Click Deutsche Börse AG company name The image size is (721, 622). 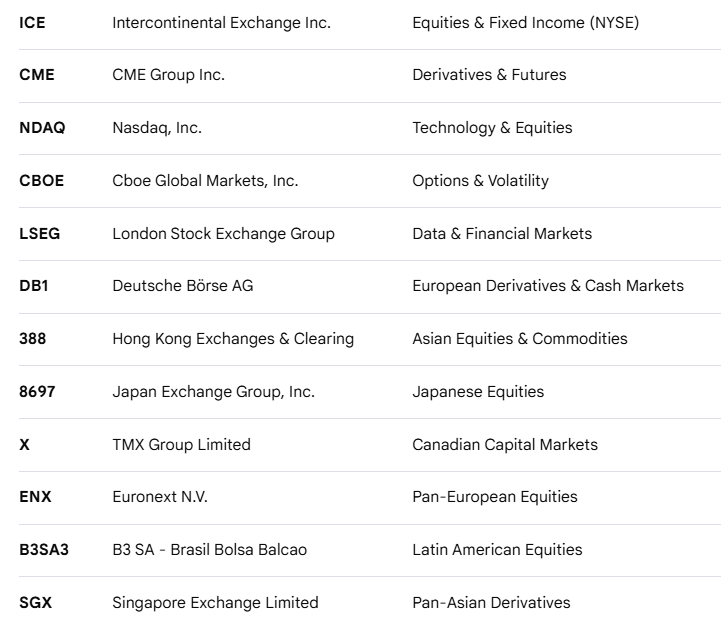[183, 285]
